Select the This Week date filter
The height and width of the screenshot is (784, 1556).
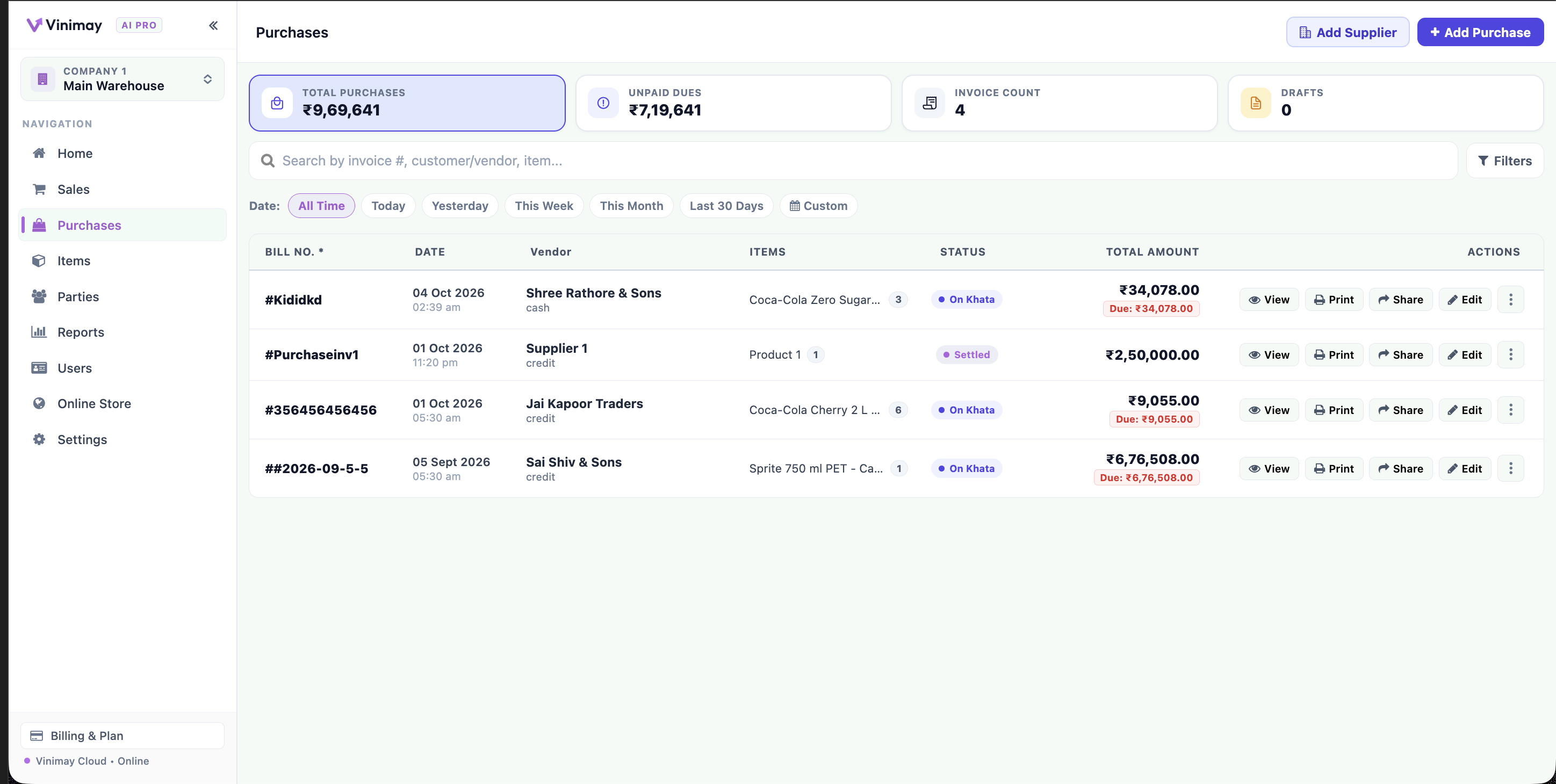coord(544,206)
